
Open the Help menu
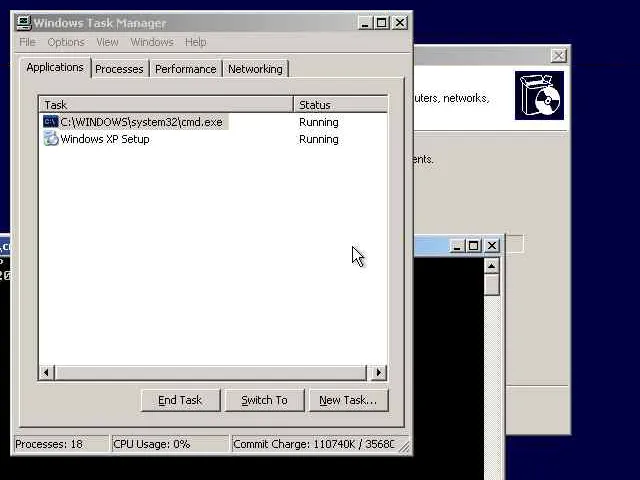[196, 42]
